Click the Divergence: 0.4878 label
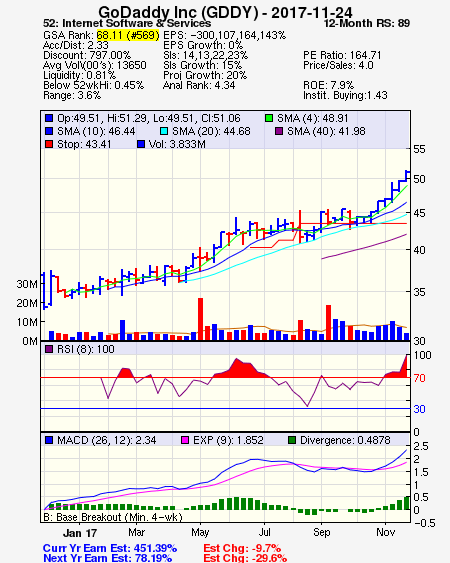This screenshot has width=450, height=563. 345,440
